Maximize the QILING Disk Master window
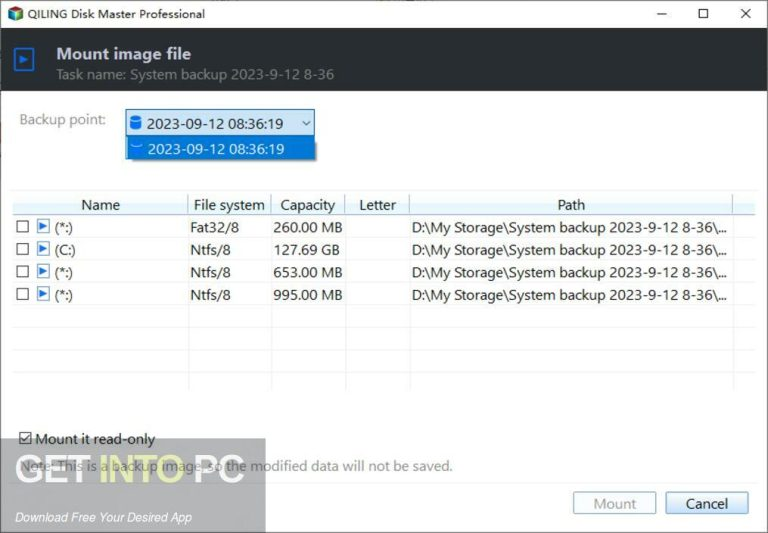The width and height of the screenshot is (768, 533). click(x=703, y=14)
